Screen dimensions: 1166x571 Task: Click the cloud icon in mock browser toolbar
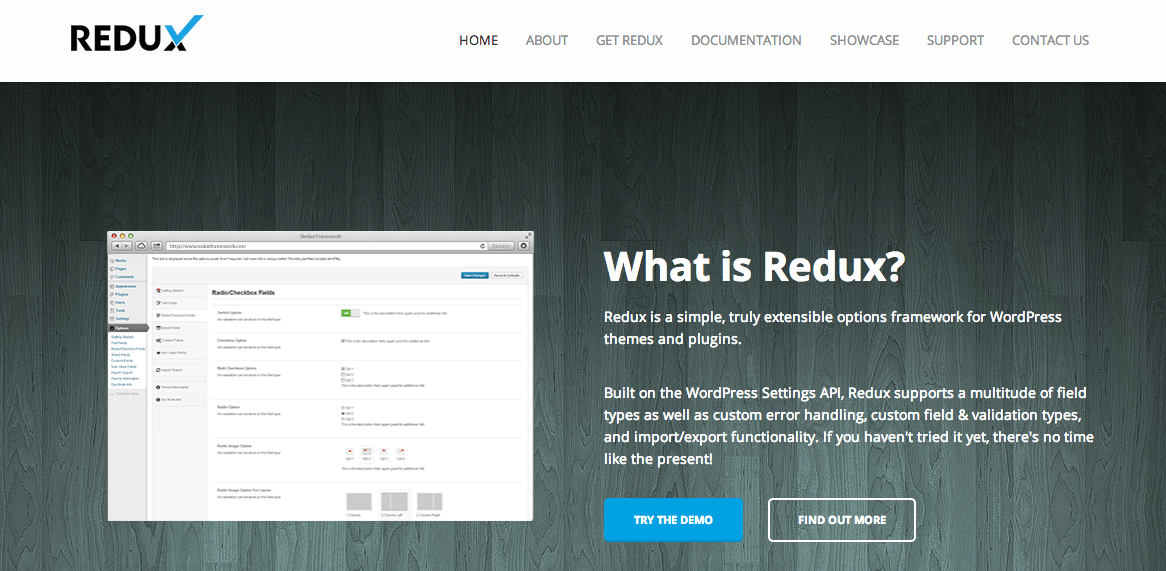pyautogui.click(x=141, y=245)
